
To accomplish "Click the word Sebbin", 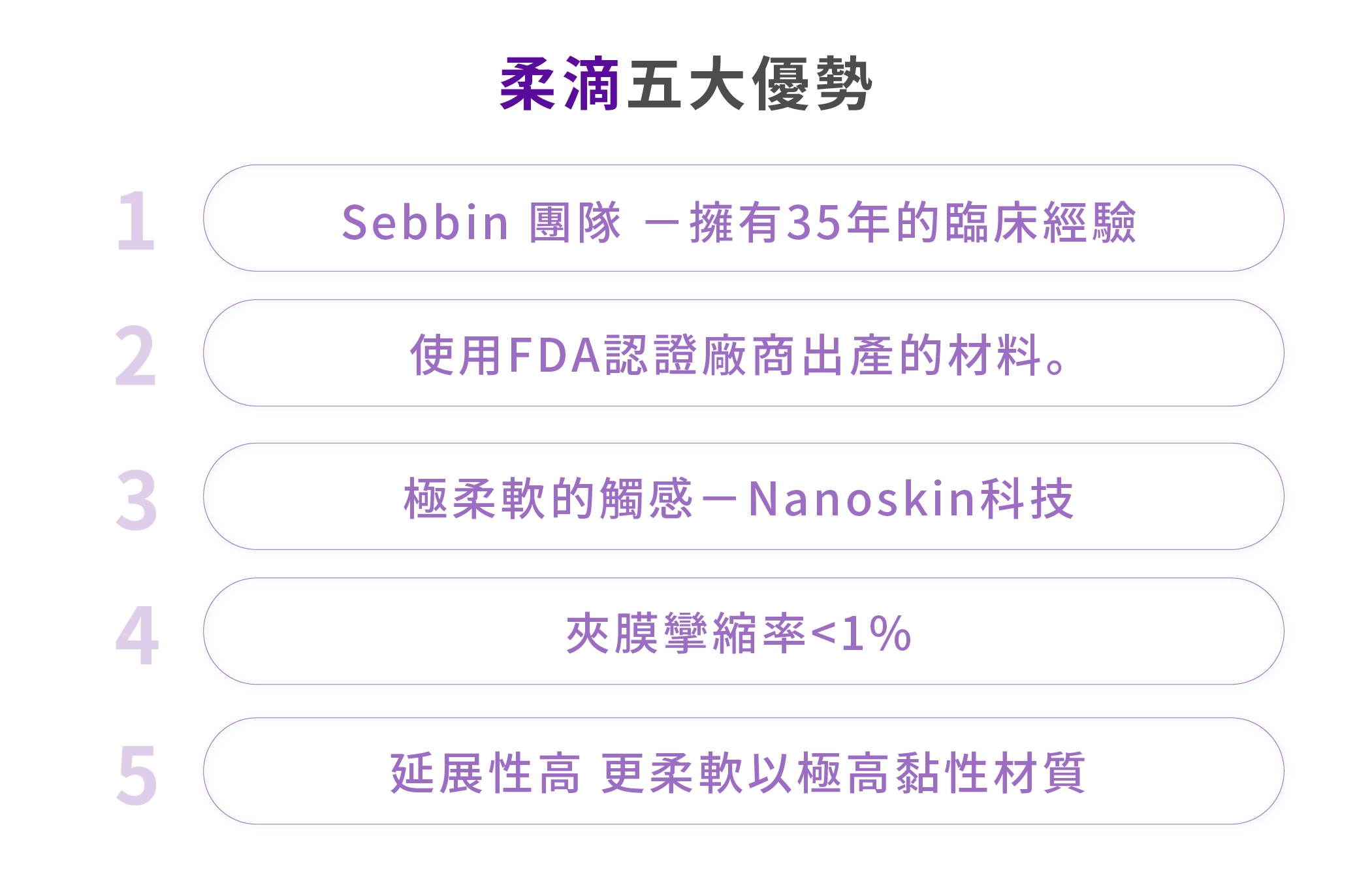I will [425, 222].
